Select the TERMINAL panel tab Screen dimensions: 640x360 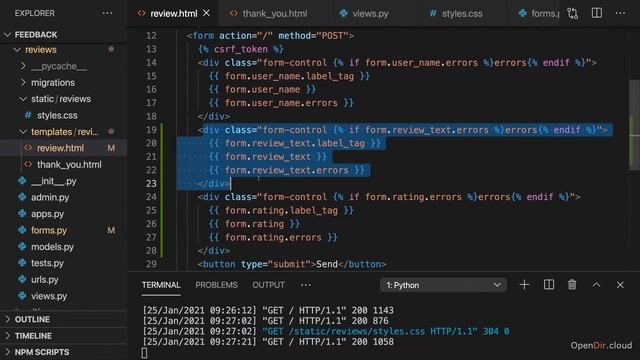pyautogui.click(x=161, y=285)
